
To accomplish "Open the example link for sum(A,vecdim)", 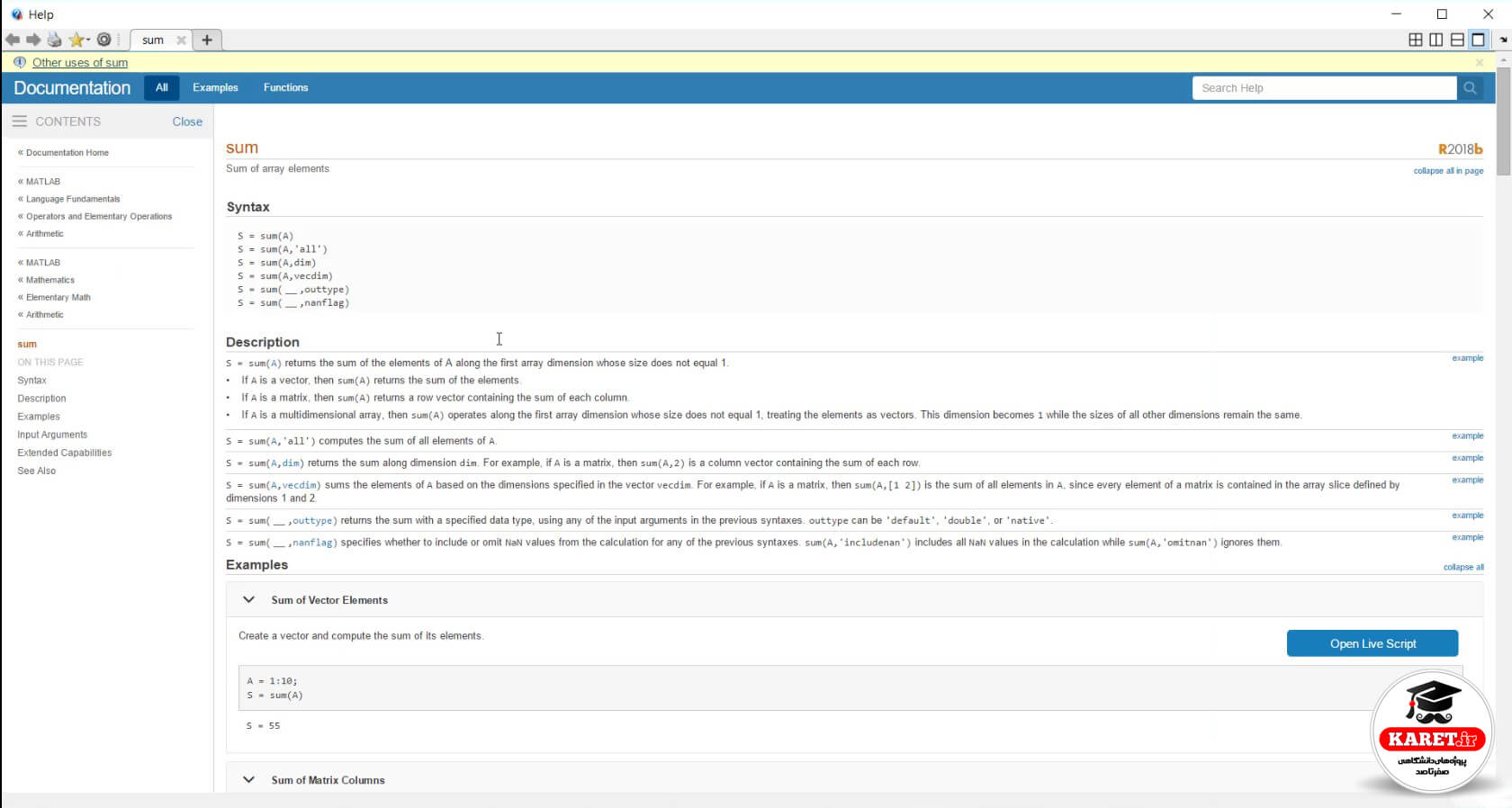I will (1467, 480).
